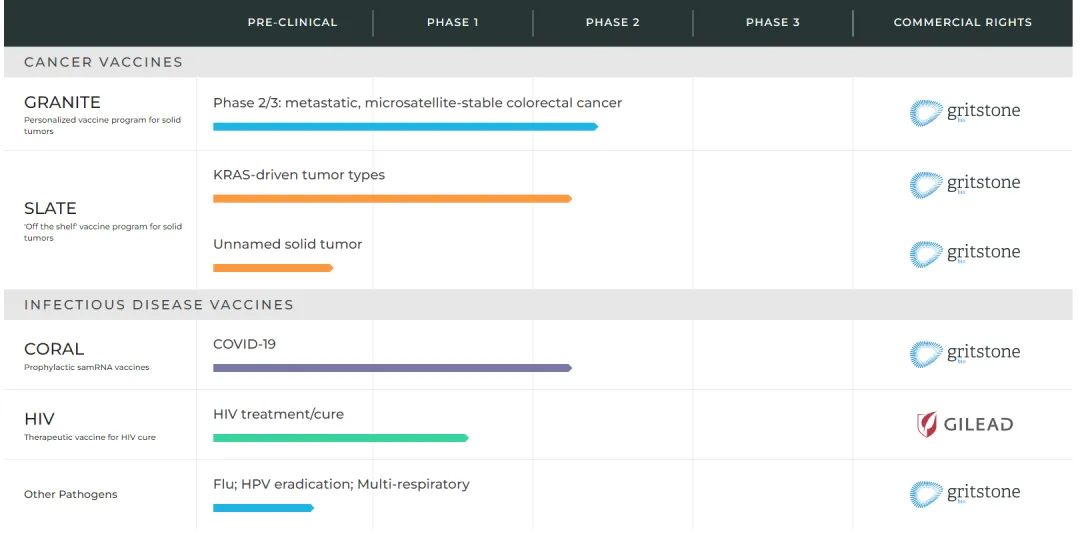Click the Commercial Rights column header
Image resolution: width=1080 pixels, height=544 pixels.
tap(962, 22)
